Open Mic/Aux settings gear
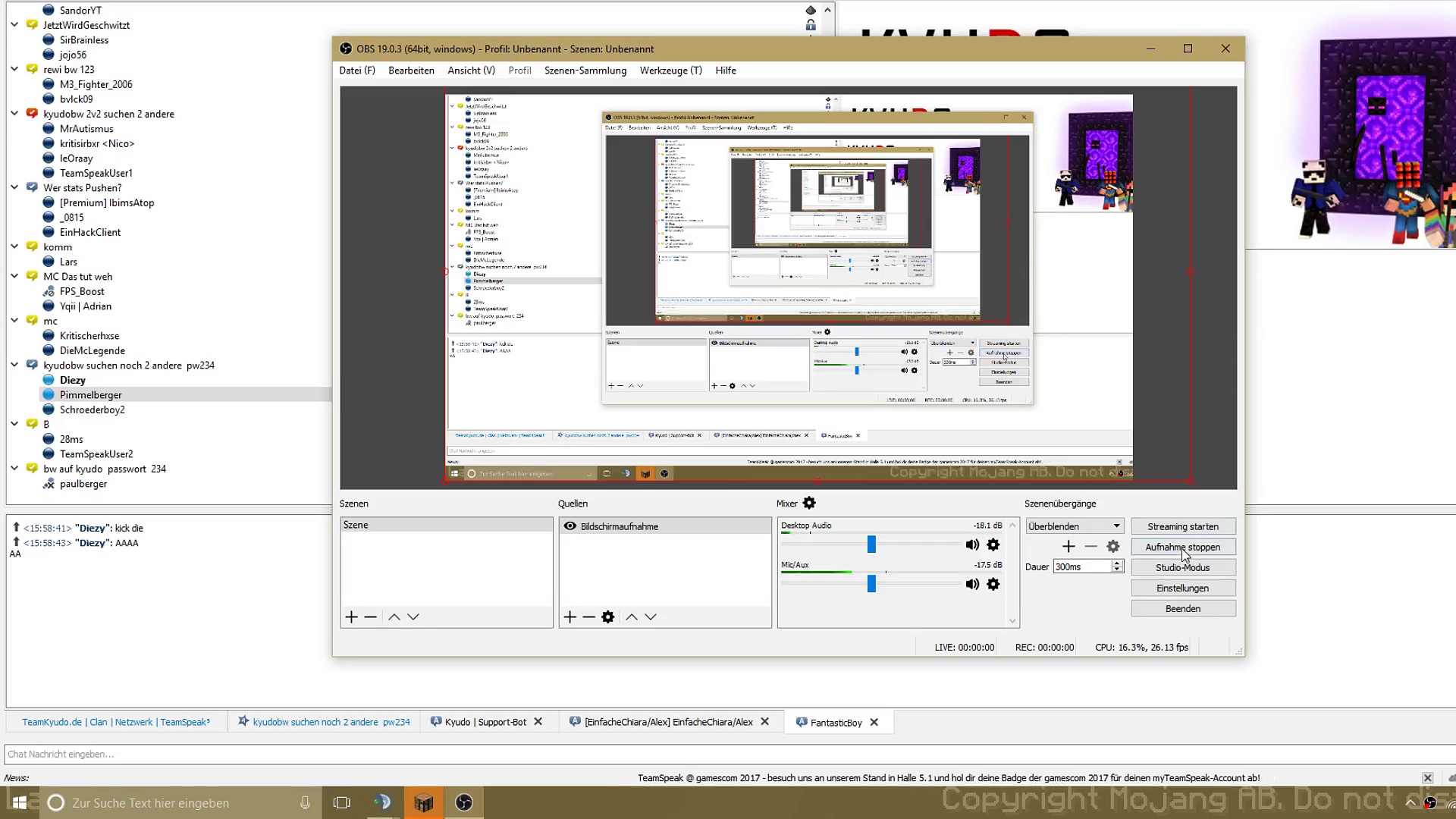Image resolution: width=1456 pixels, height=819 pixels. 993,584
